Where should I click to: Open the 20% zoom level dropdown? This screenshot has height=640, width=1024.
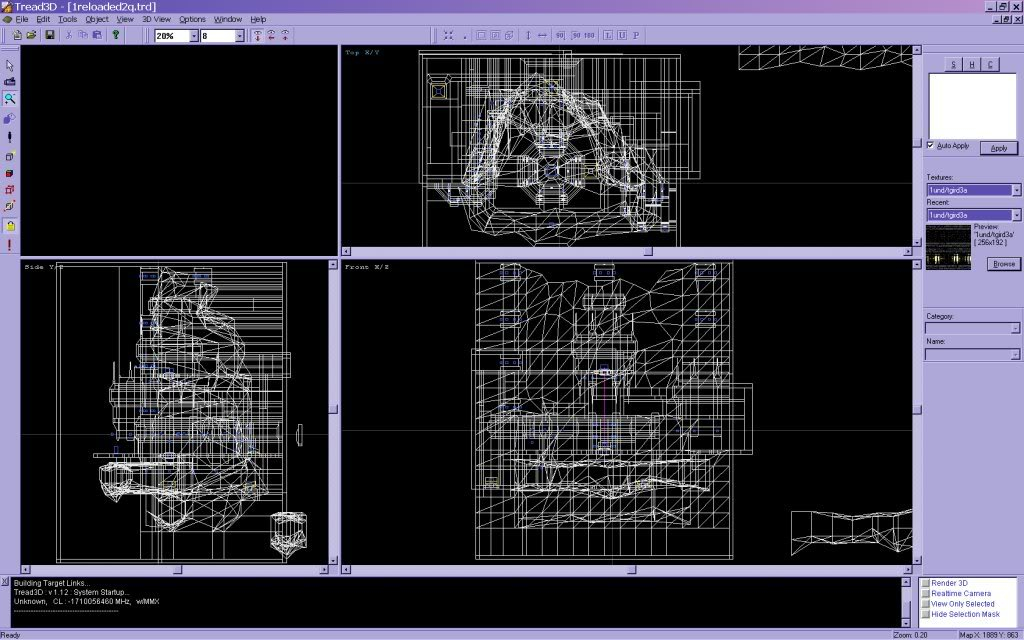tap(191, 36)
